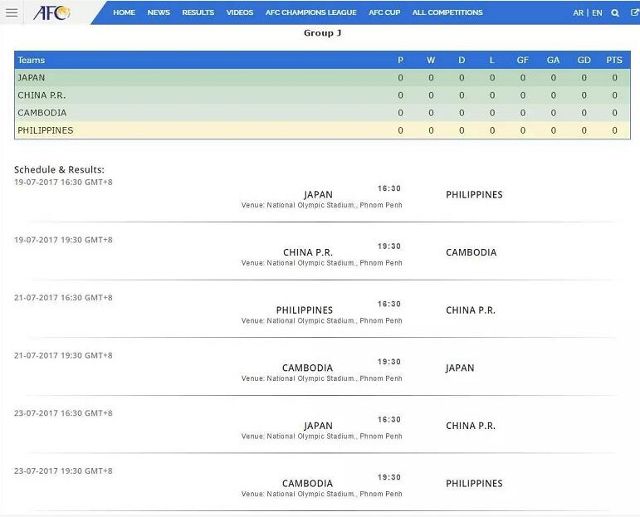Screen dimensions: 640x517
Task: Click CAMBODIA opposing China P.R. on 19-07
Action: pyautogui.click(x=471, y=253)
